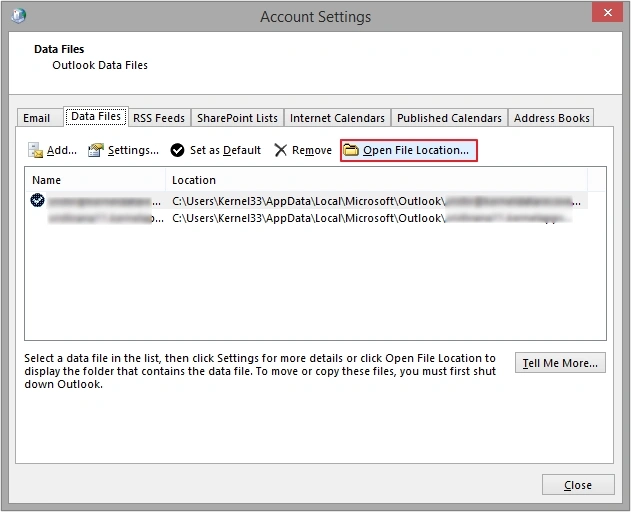Sort by the Name column header

click(95, 180)
